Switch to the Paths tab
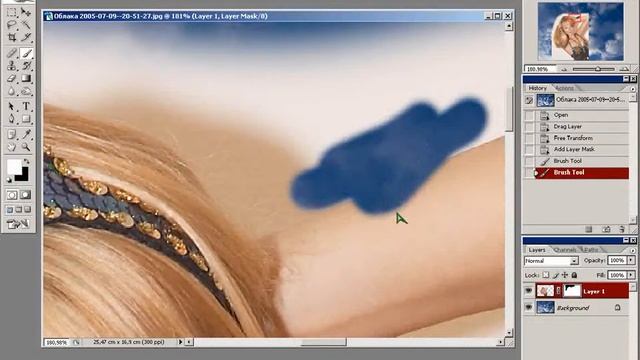 click(591, 250)
